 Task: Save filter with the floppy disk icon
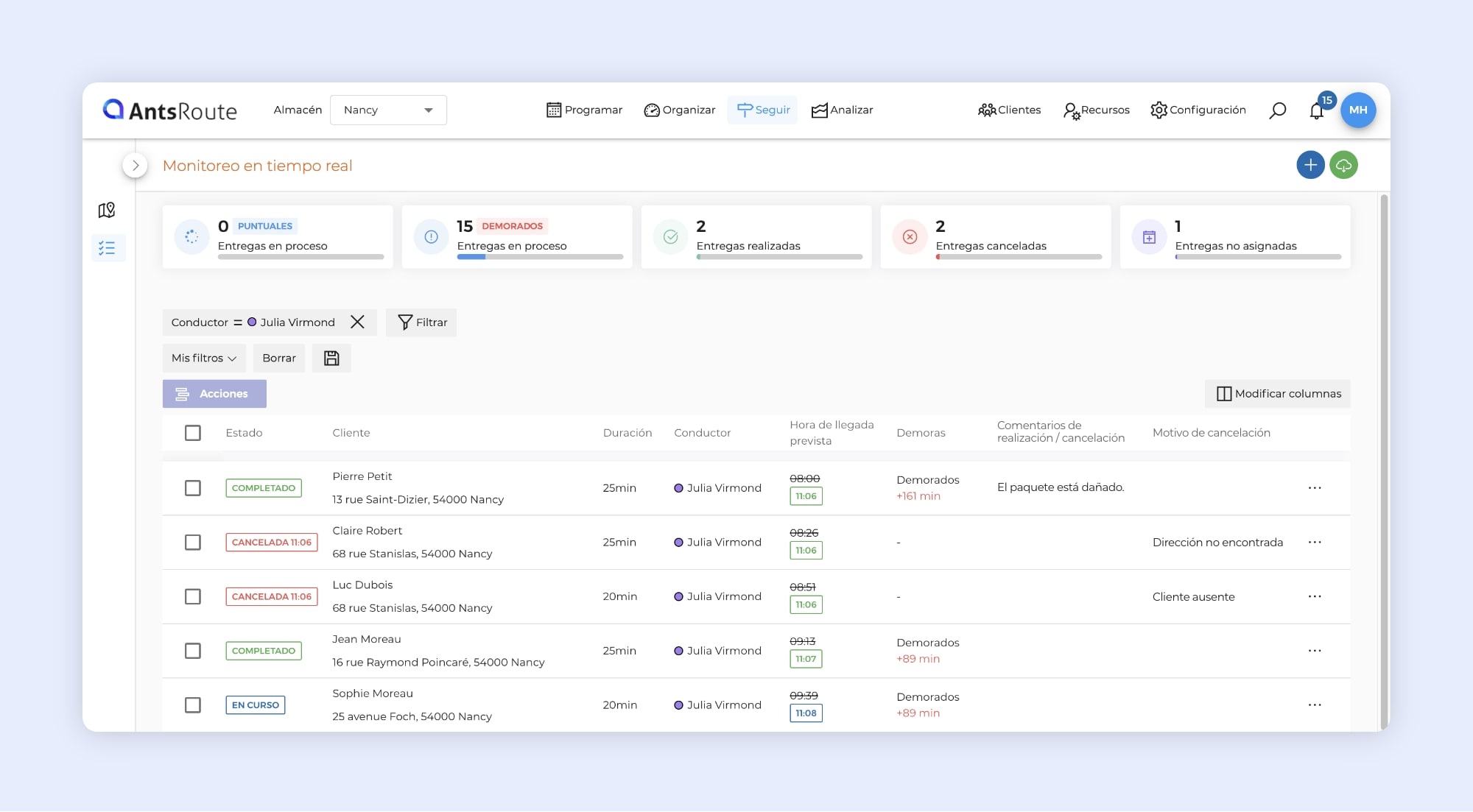[x=331, y=359]
